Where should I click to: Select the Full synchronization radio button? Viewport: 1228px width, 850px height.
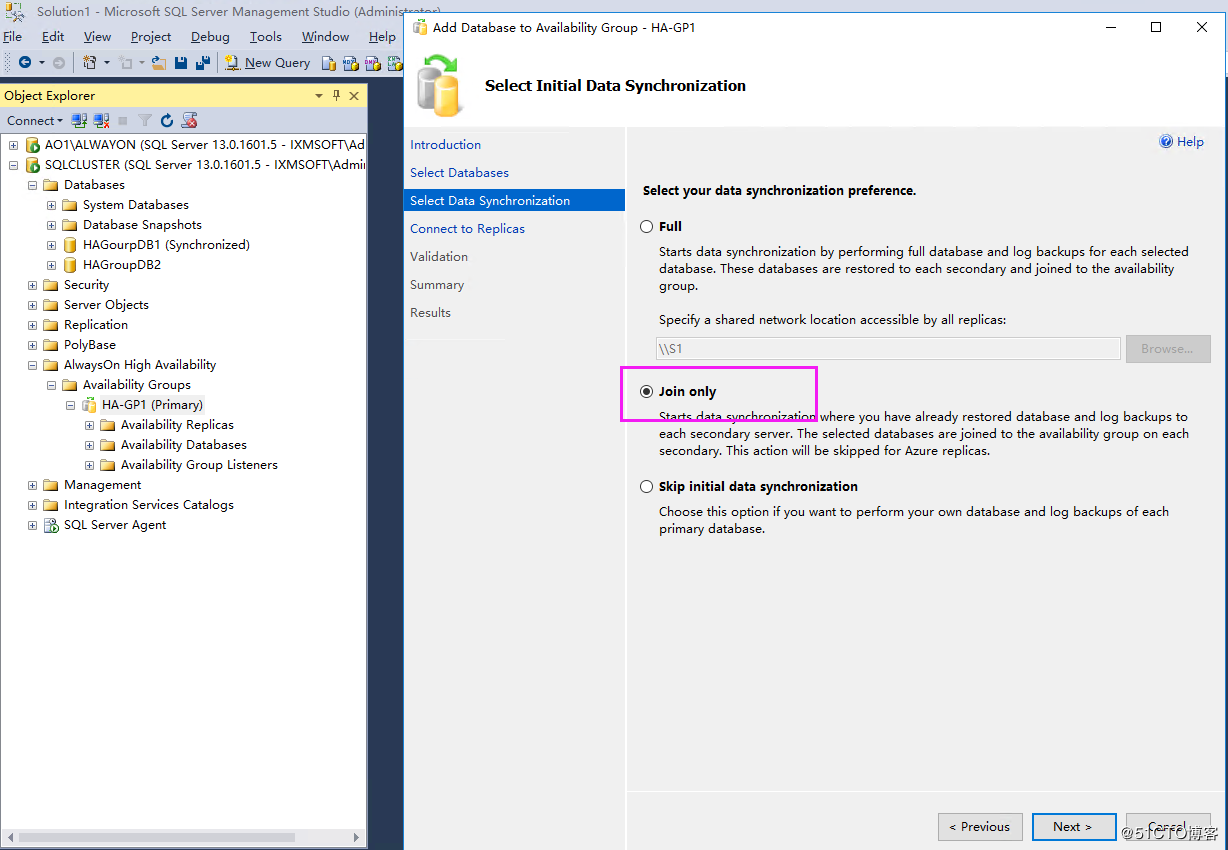point(646,226)
